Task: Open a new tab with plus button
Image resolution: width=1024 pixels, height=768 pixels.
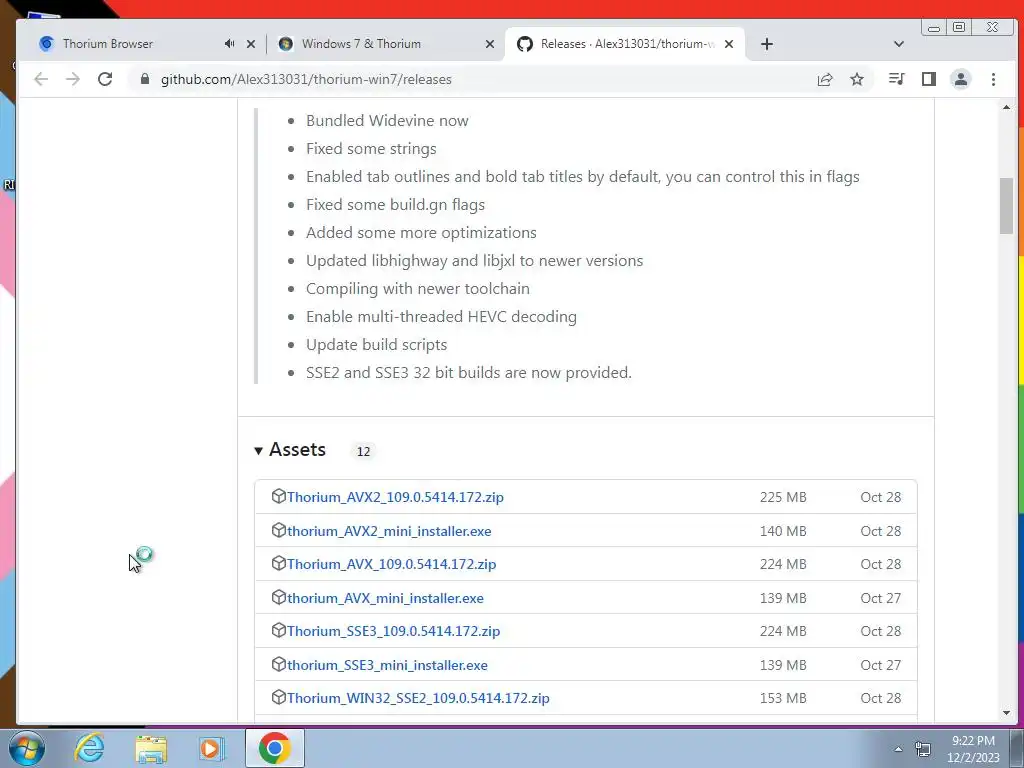Action: click(x=767, y=44)
